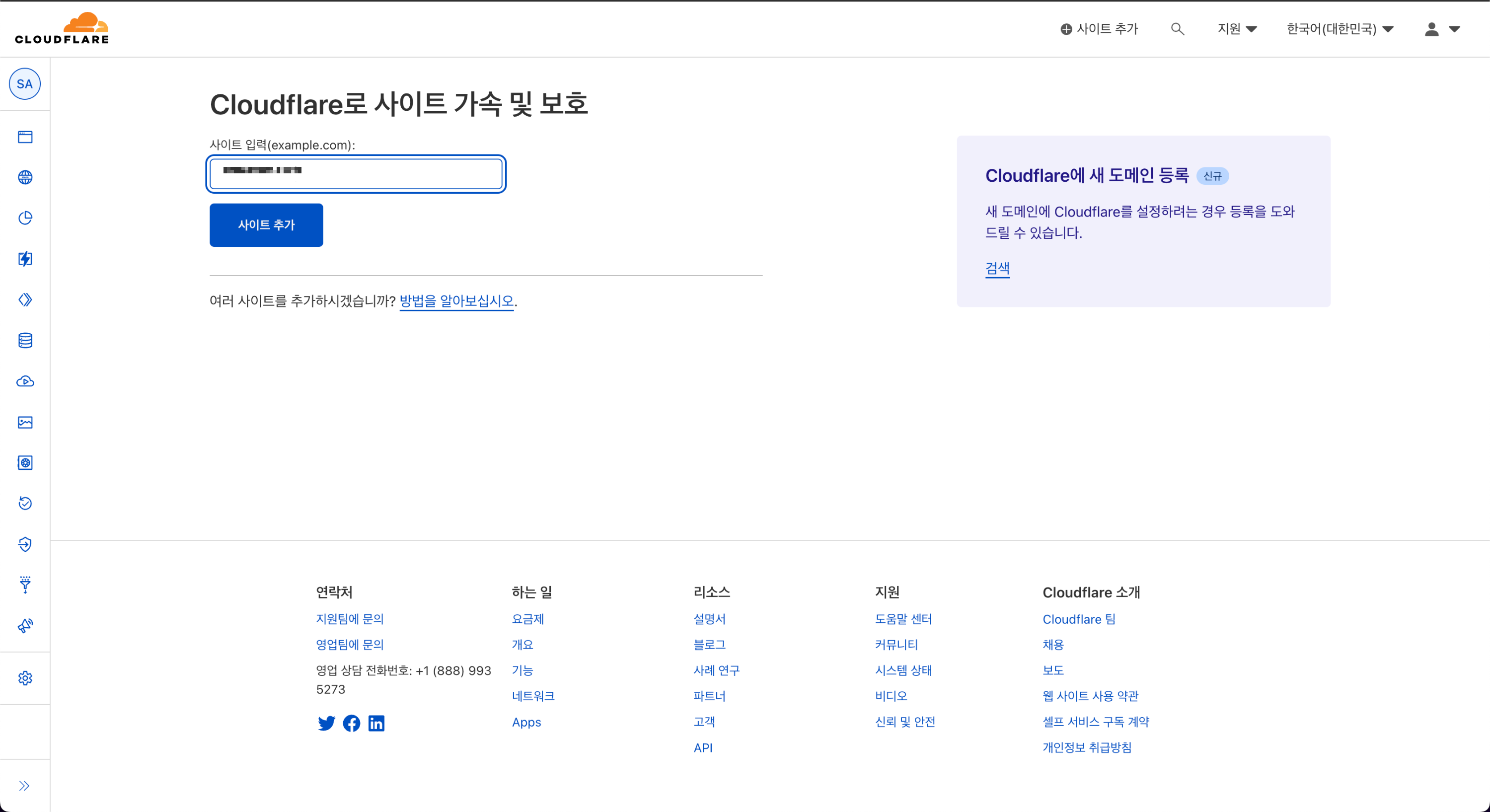Open the user profile dropdown
Viewport: 1490px width, 812px height.
click(x=1441, y=29)
